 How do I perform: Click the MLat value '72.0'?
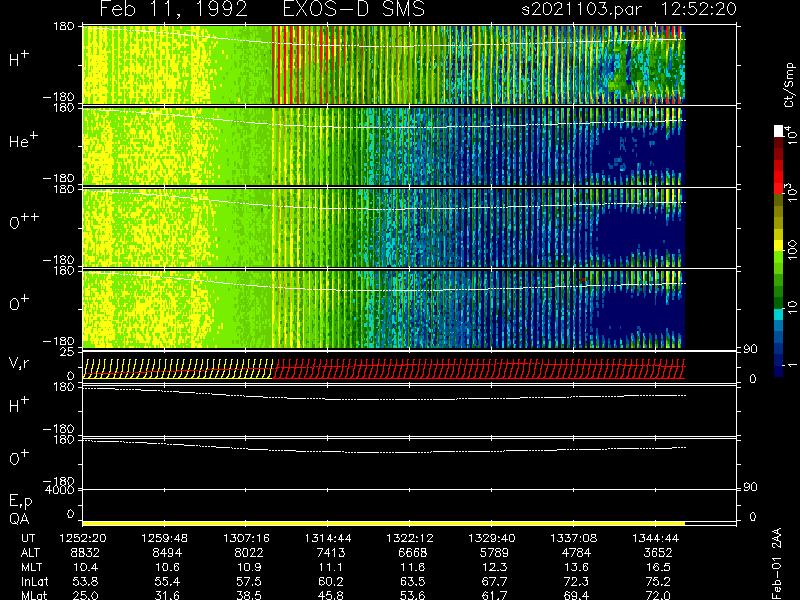click(x=659, y=595)
